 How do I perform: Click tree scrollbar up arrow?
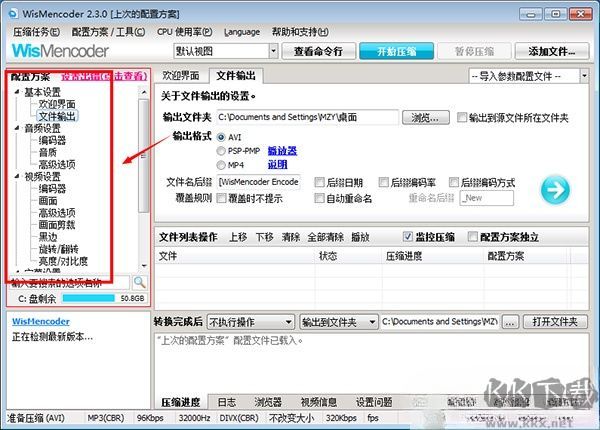pos(144,92)
